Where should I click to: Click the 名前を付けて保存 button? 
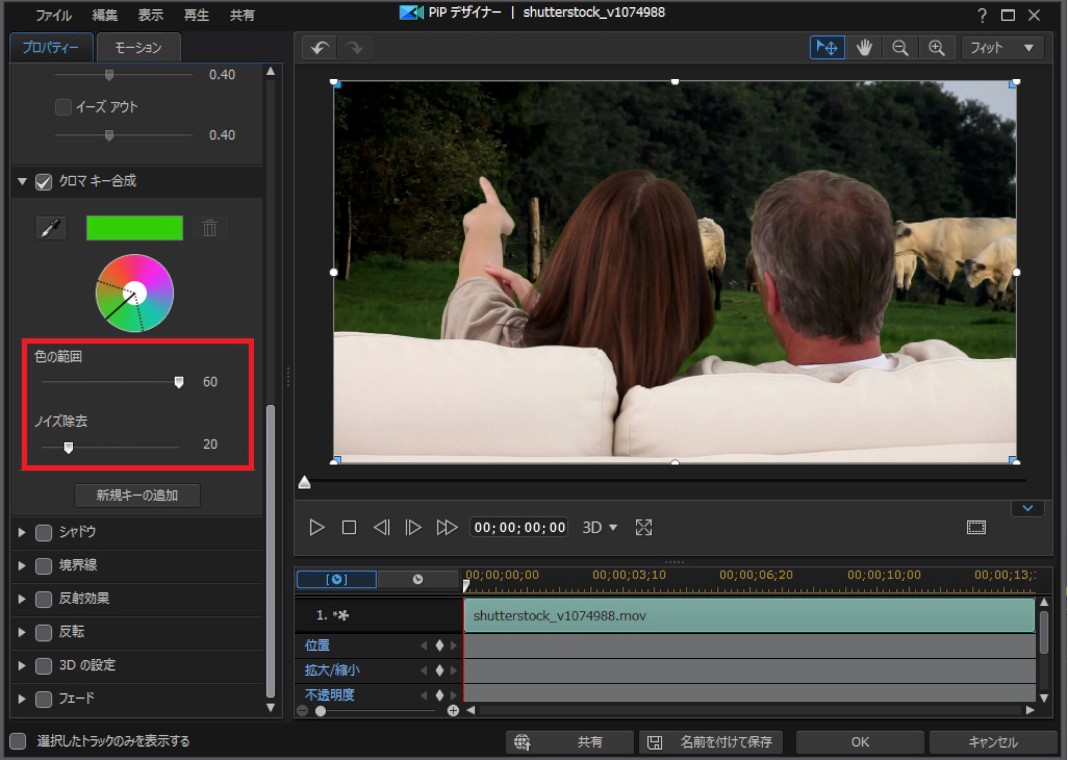click(x=711, y=742)
